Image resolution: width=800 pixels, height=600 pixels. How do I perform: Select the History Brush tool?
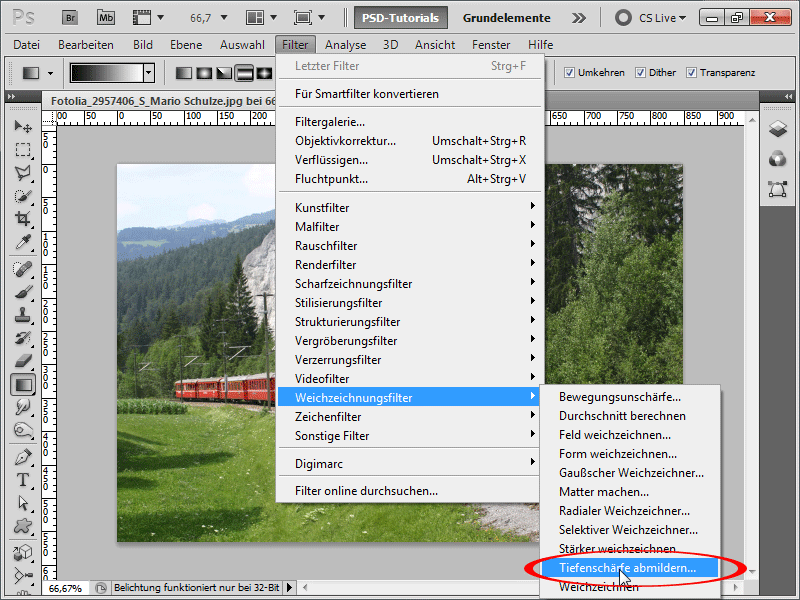[x=22, y=338]
